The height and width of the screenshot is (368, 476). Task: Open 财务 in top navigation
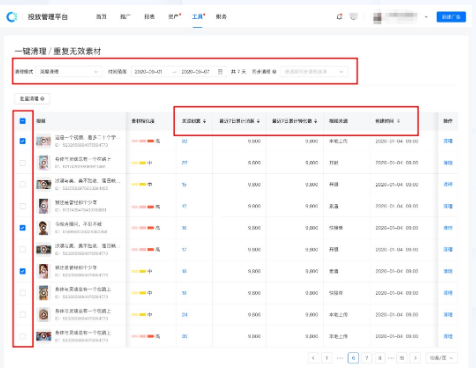(x=221, y=17)
